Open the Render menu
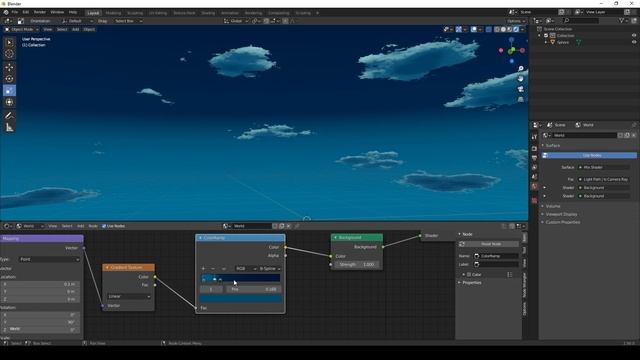Image resolution: width=640 pixels, height=360 pixels. point(40,12)
